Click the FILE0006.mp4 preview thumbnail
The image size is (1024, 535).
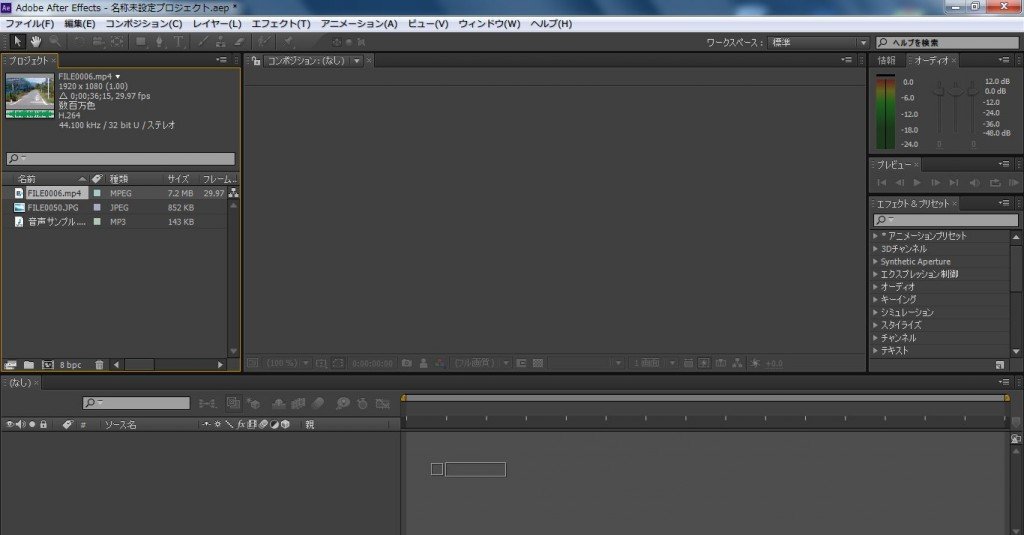(x=29, y=95)
